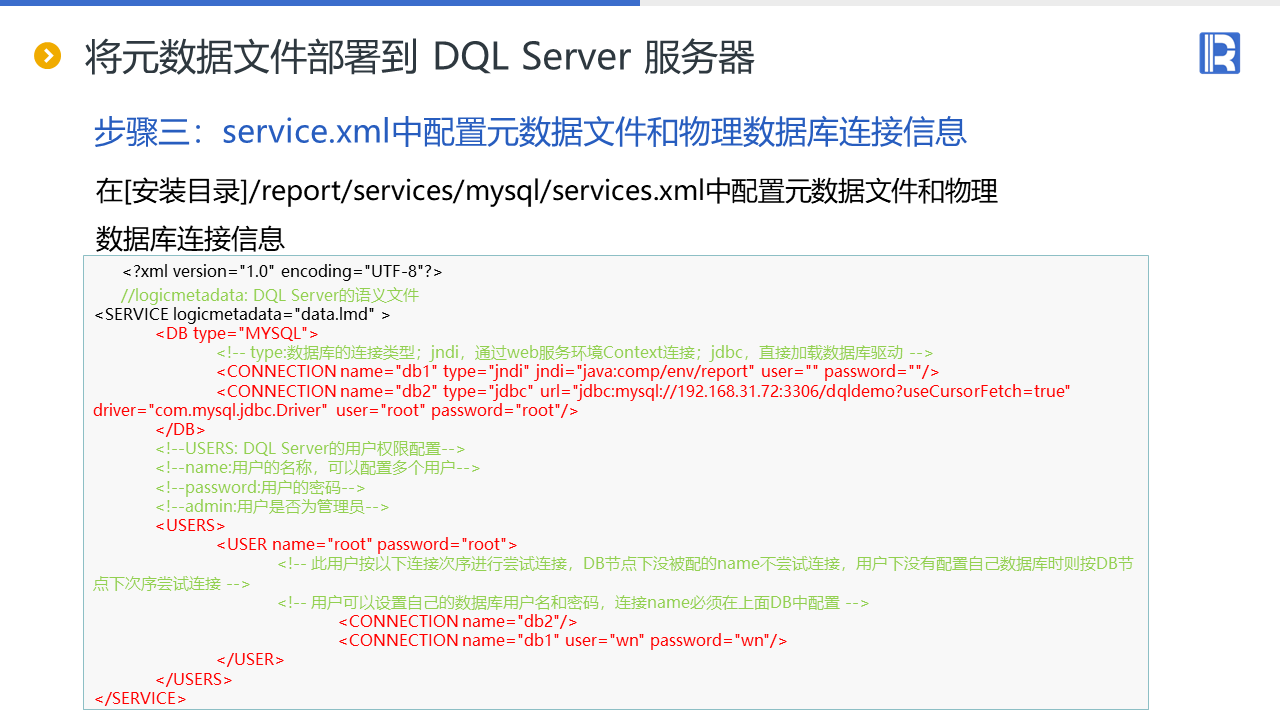Click the CONNECTION "db1" type="jndi" line
This screenshot has width=1280, height=720.
pyautogui.click(x=578, y=371)
